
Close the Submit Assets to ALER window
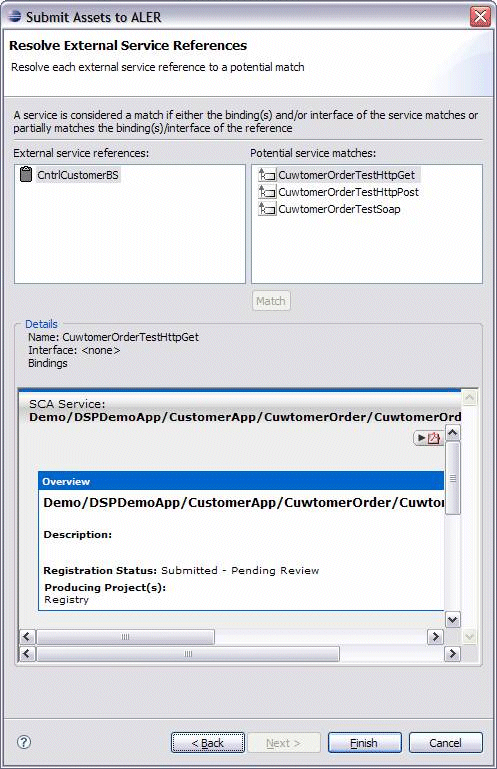(480, 17)
